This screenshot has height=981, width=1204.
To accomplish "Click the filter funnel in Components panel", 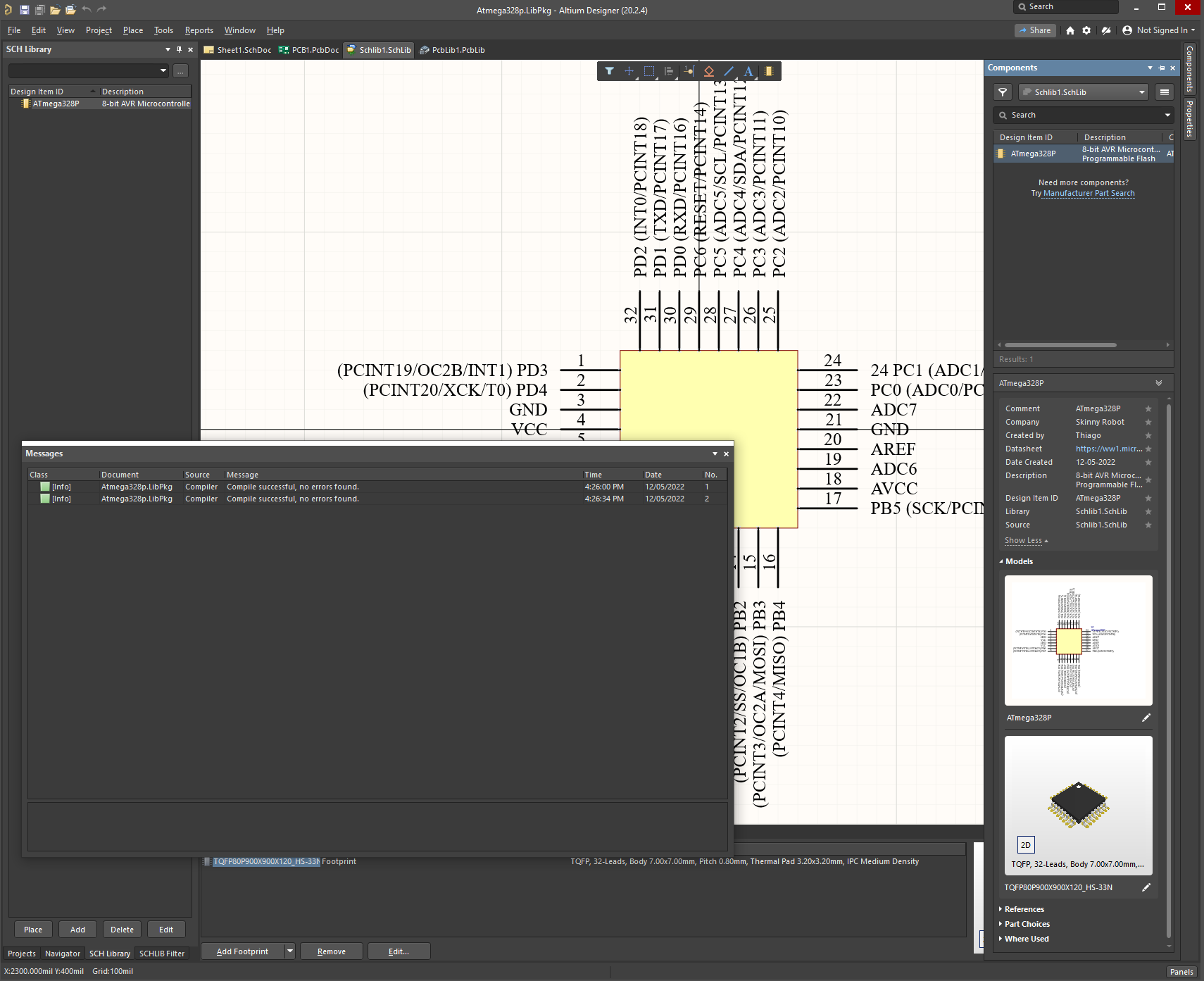I will click(1003, 92).
